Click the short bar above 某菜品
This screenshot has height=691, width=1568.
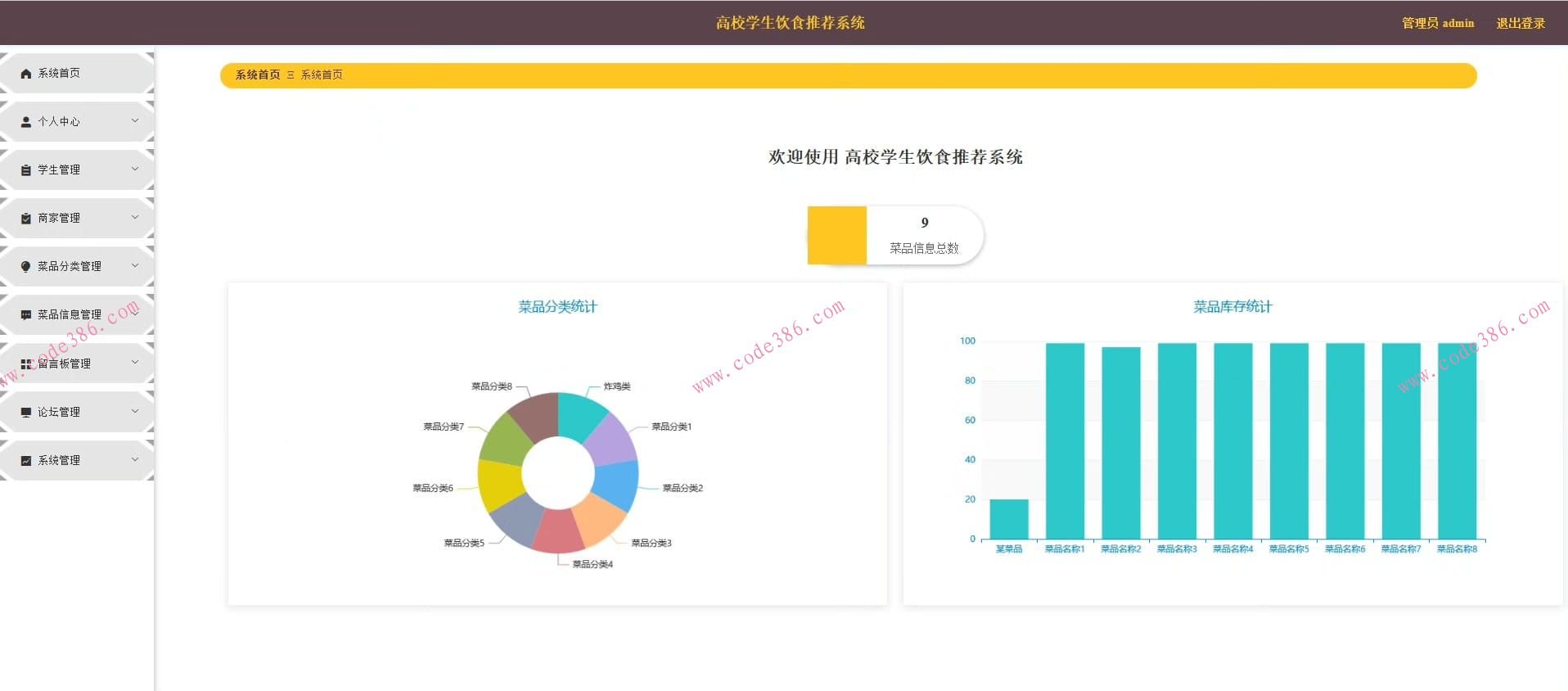point(1009,519)
